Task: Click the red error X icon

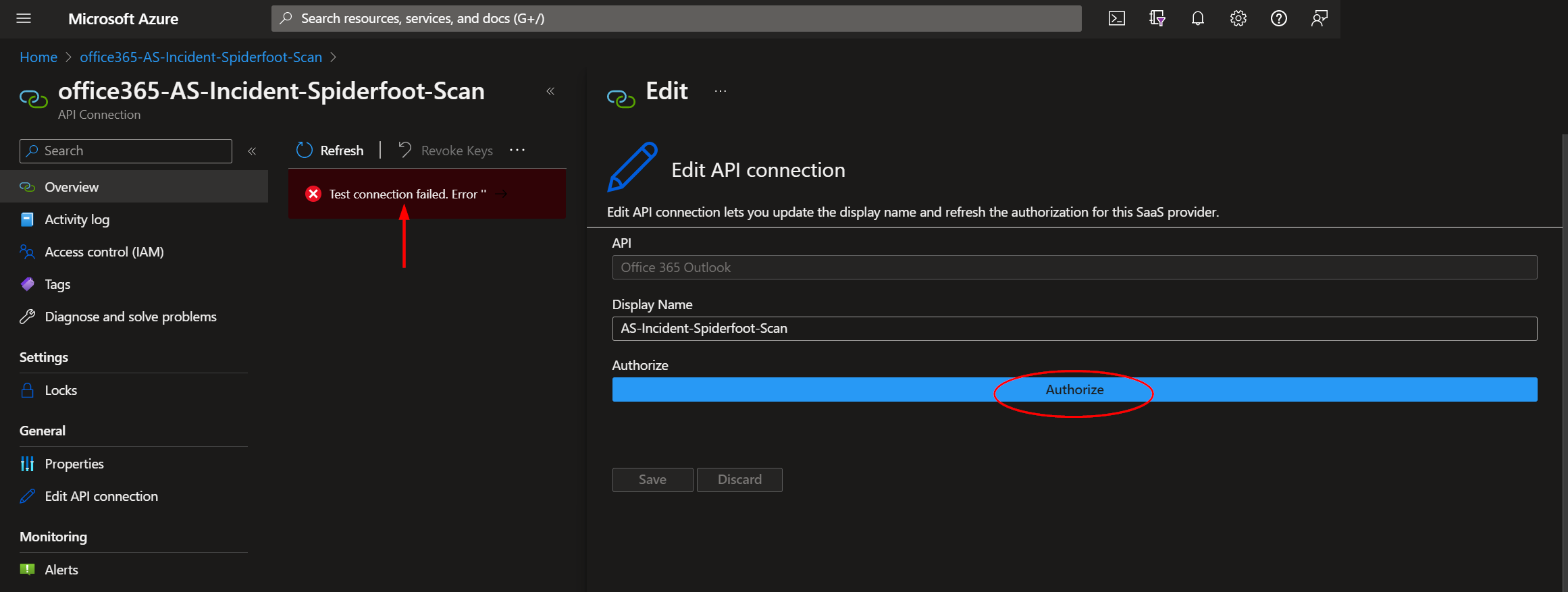Action: pyautogui.click(x=313, y=194)
